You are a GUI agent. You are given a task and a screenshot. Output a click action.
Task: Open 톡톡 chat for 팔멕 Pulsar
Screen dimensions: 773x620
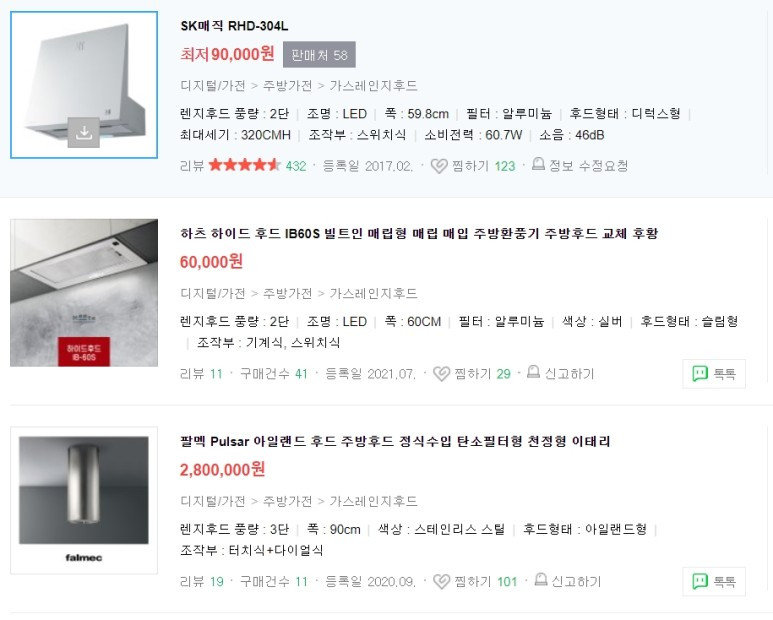point(714,582)
